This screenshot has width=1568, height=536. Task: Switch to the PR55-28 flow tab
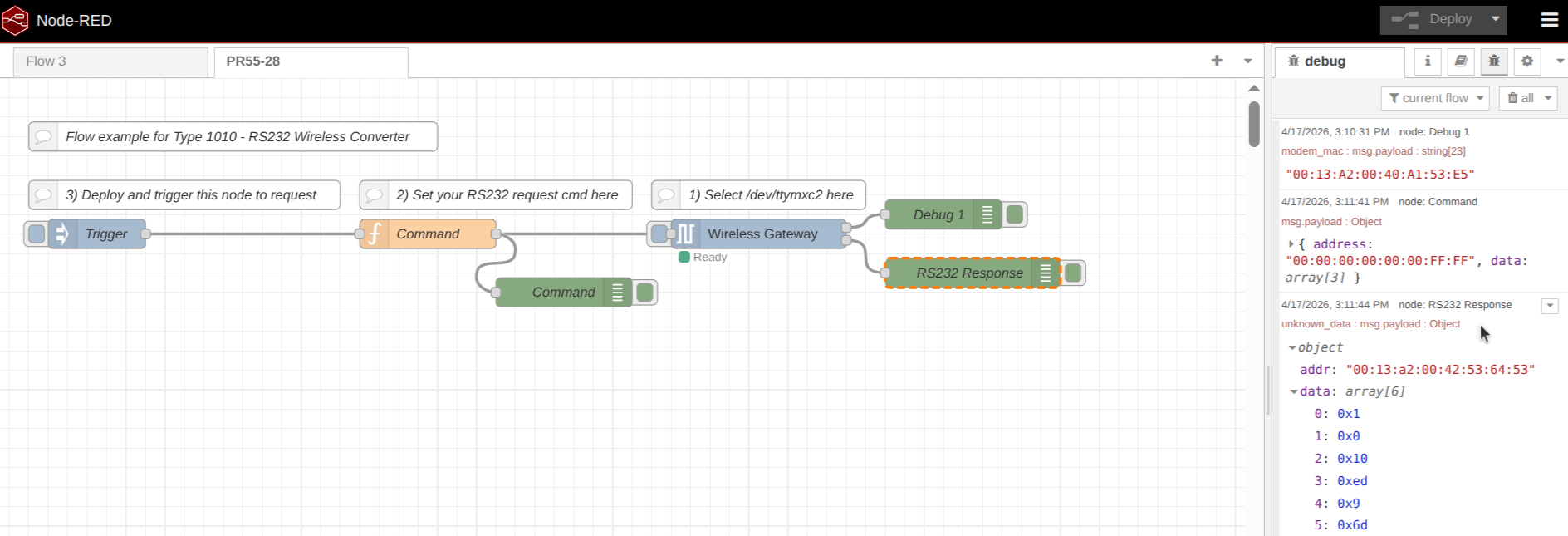pos(311,61)
